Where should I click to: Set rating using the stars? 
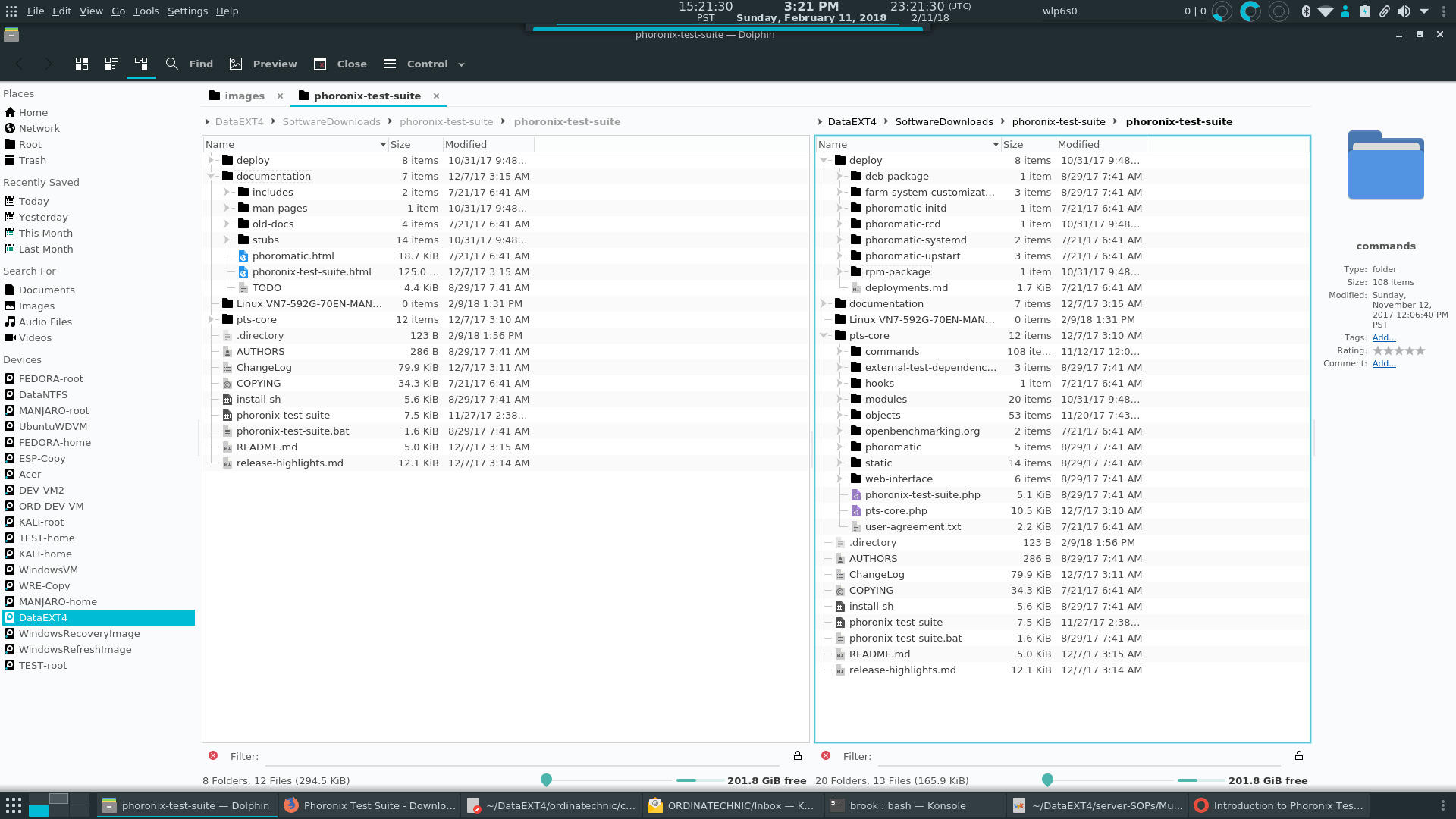point(1399,350)
